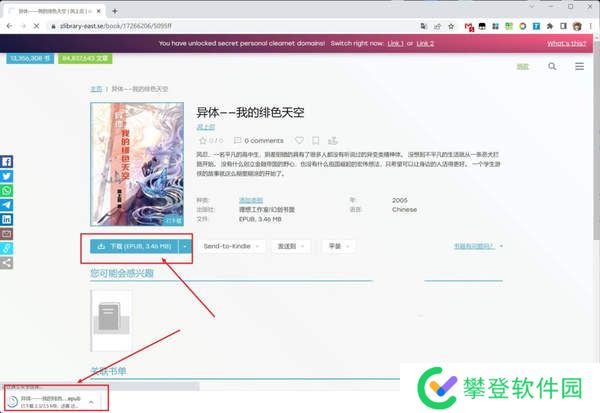The width and height of the screenshot is (600, 413).
Task: Open the tab search chevron in title bar
Action: pos(532,7)
